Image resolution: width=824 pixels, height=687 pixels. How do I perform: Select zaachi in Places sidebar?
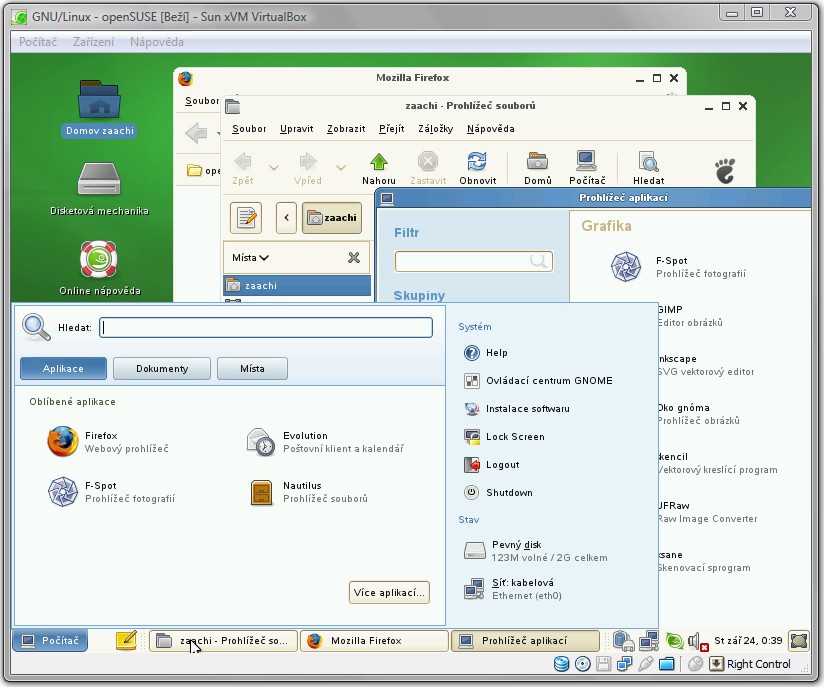(x=297, y=285)
